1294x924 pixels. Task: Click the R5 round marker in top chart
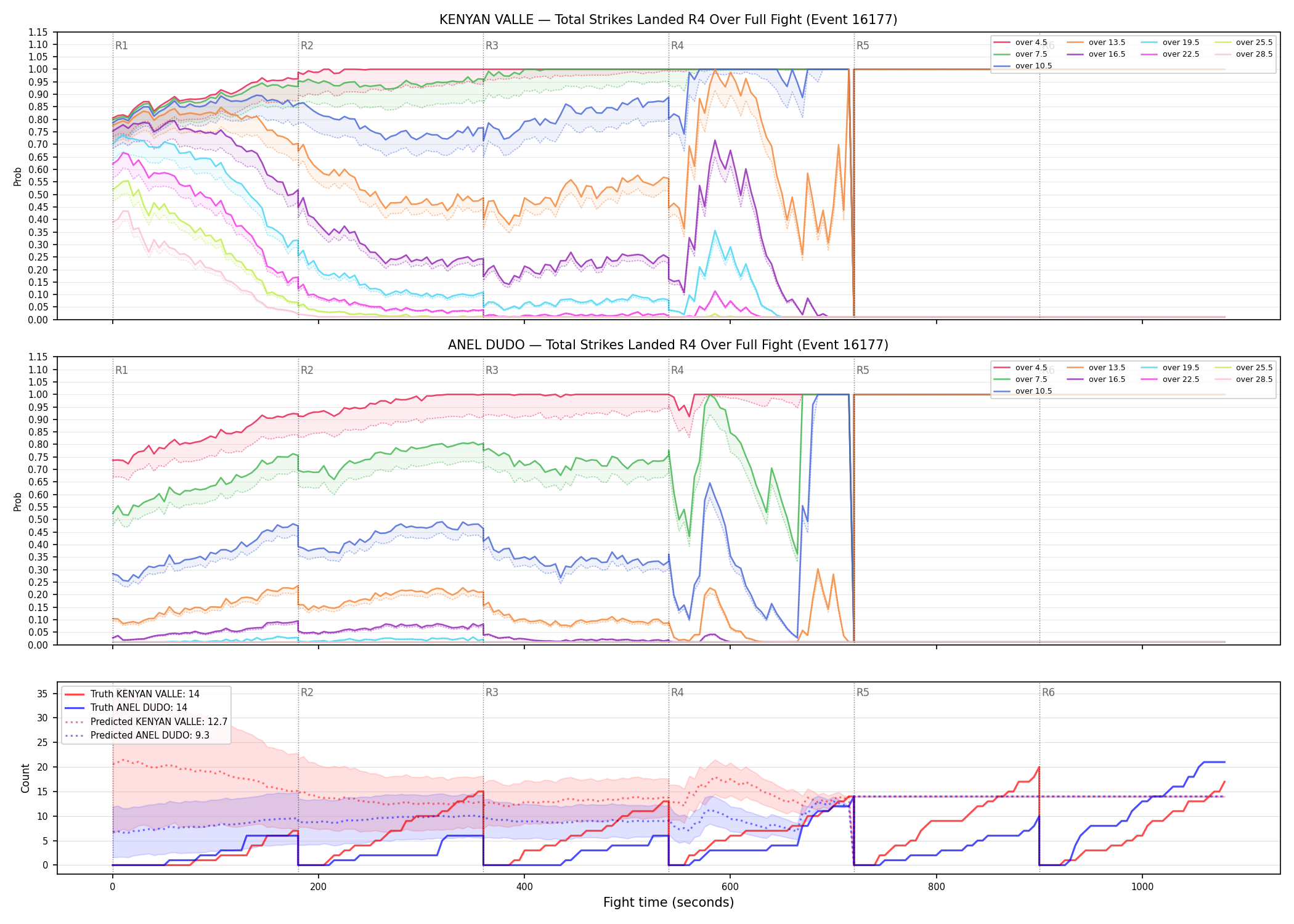coord(863,46)
